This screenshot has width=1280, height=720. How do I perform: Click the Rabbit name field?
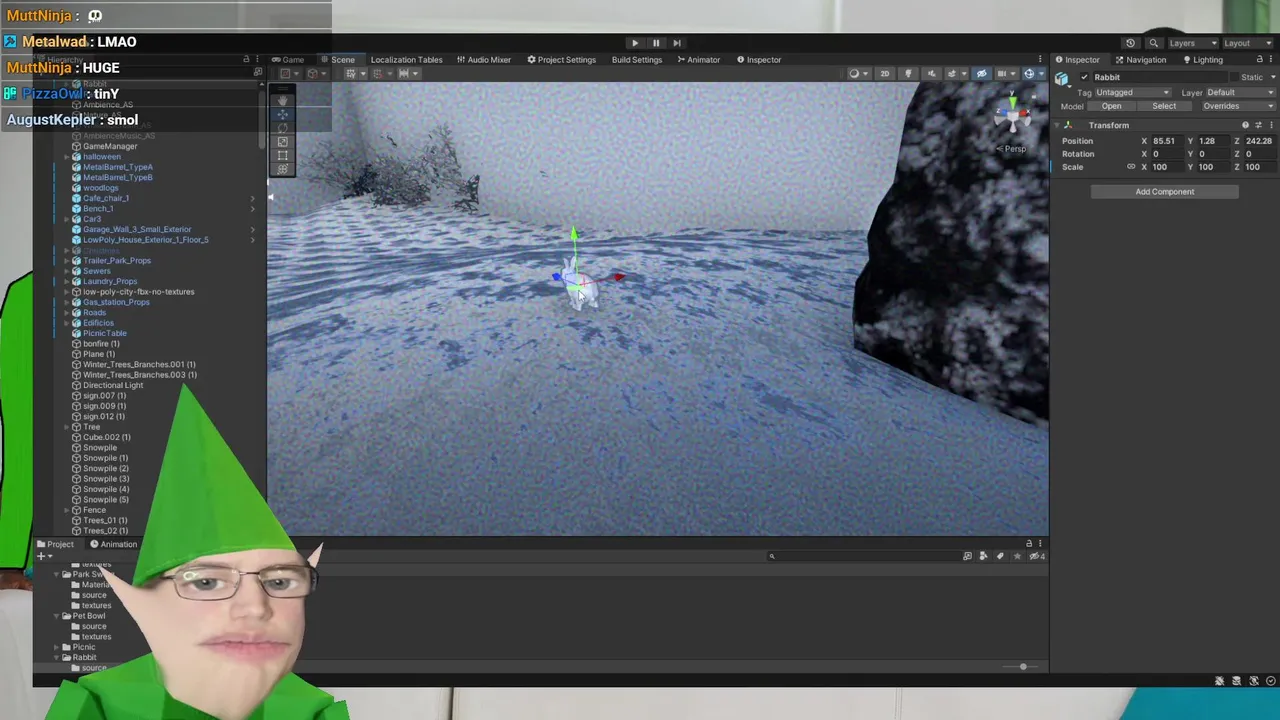[x=1160, y=77]
